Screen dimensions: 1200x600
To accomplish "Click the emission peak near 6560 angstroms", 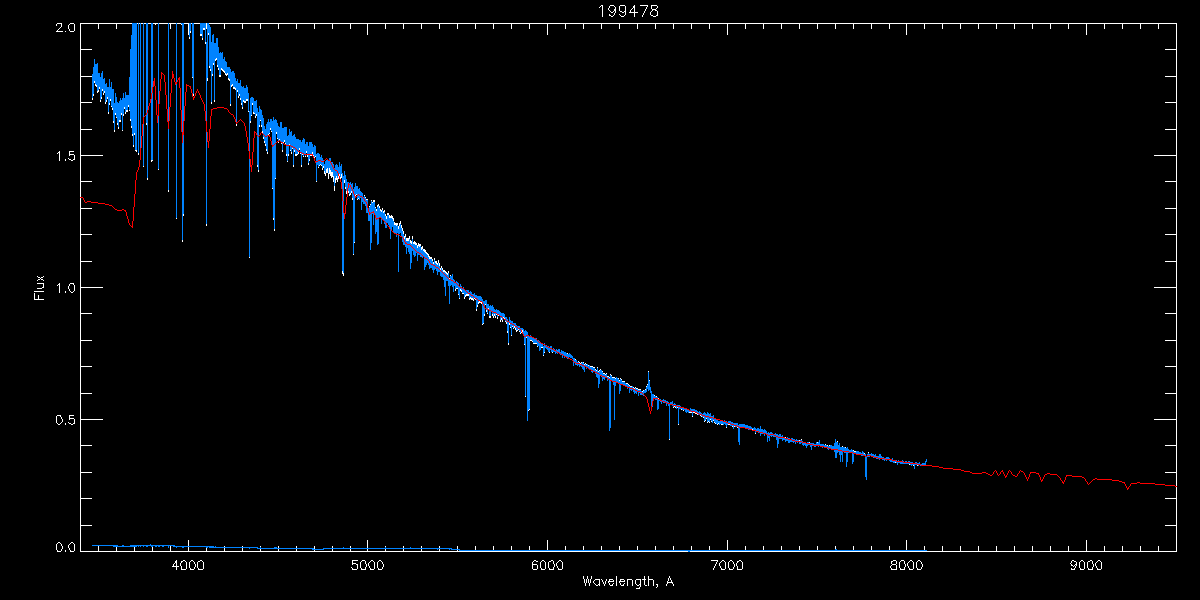I will (648, 374).
